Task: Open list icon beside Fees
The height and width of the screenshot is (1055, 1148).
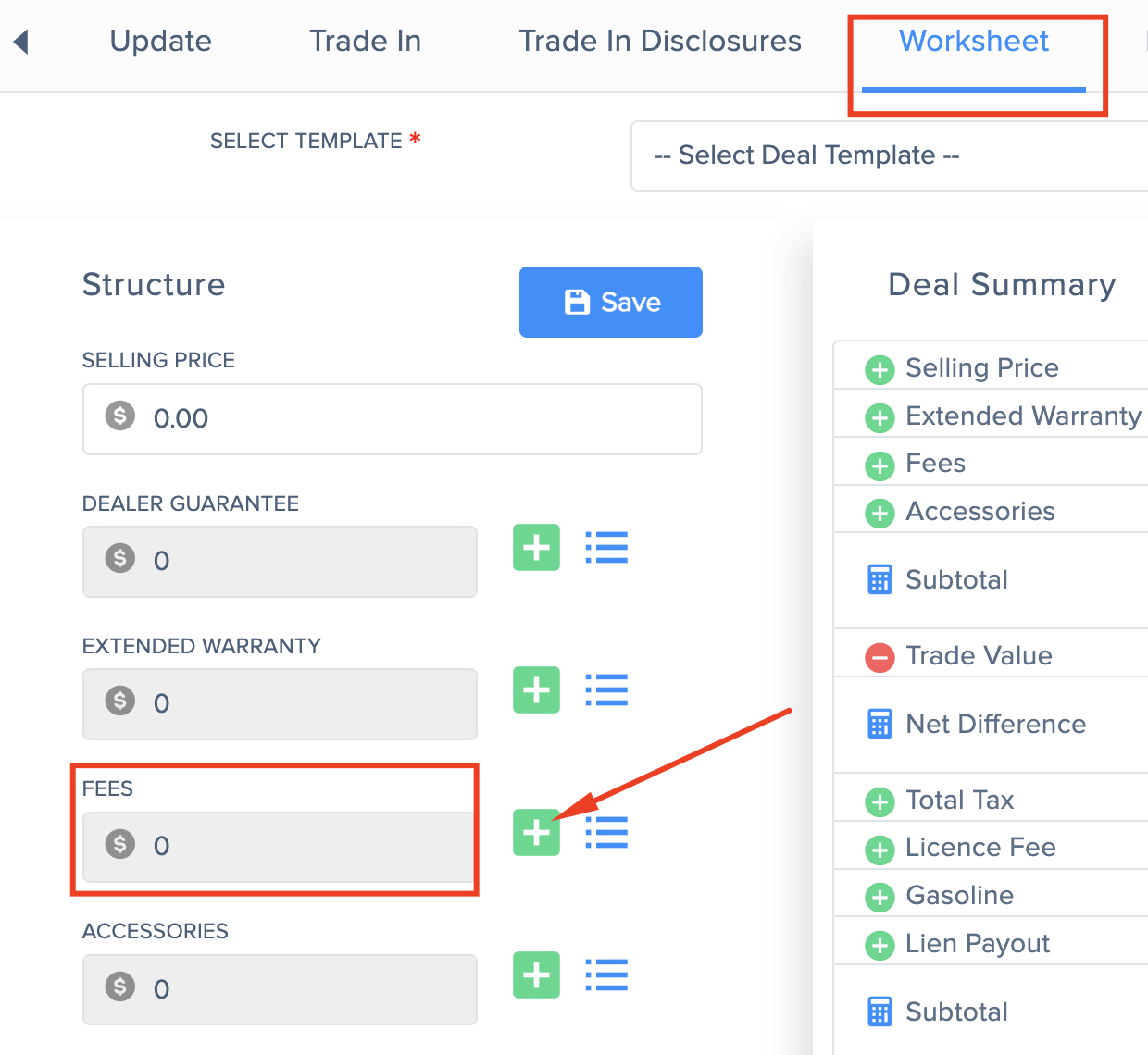Action: tap(606, 832)
